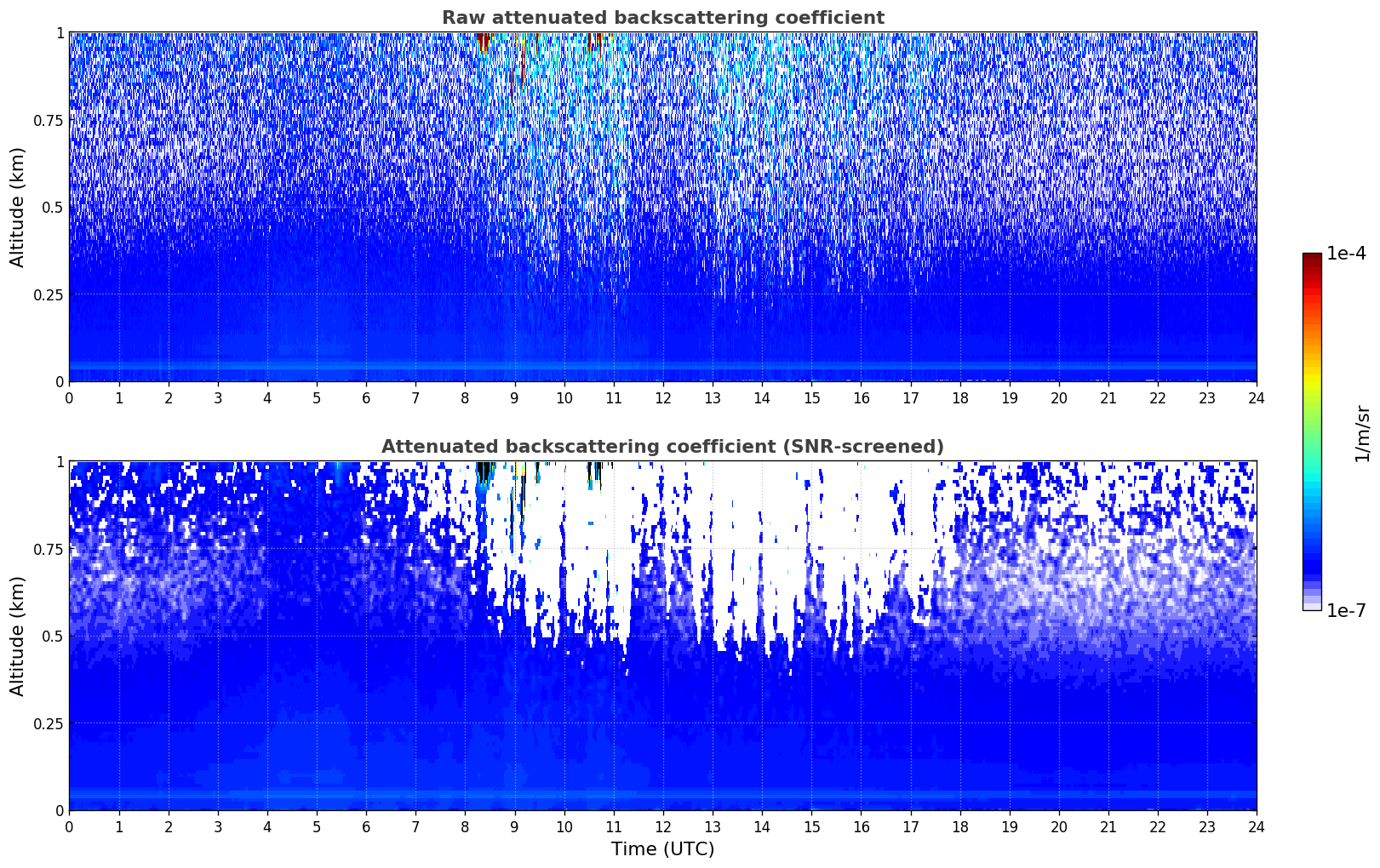Pick the dark red top of the colorbar

coord(1312,260)
